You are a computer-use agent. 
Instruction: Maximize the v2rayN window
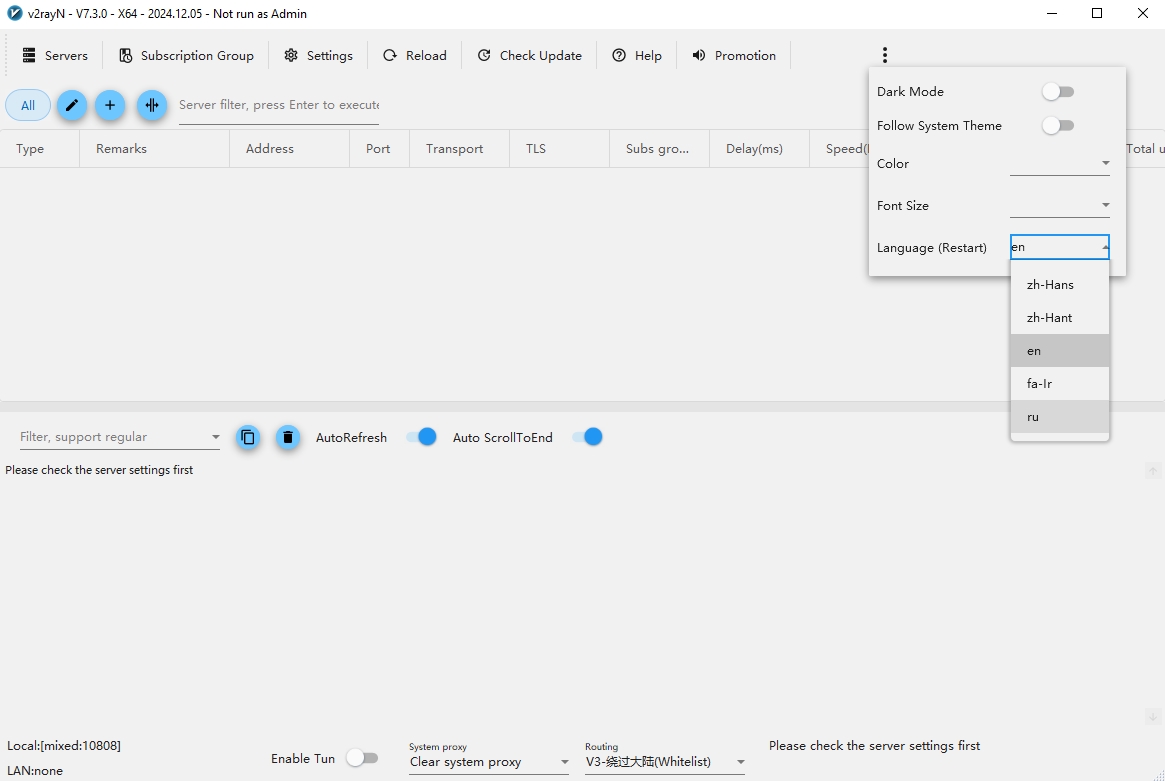click(x=1097, y=13)
